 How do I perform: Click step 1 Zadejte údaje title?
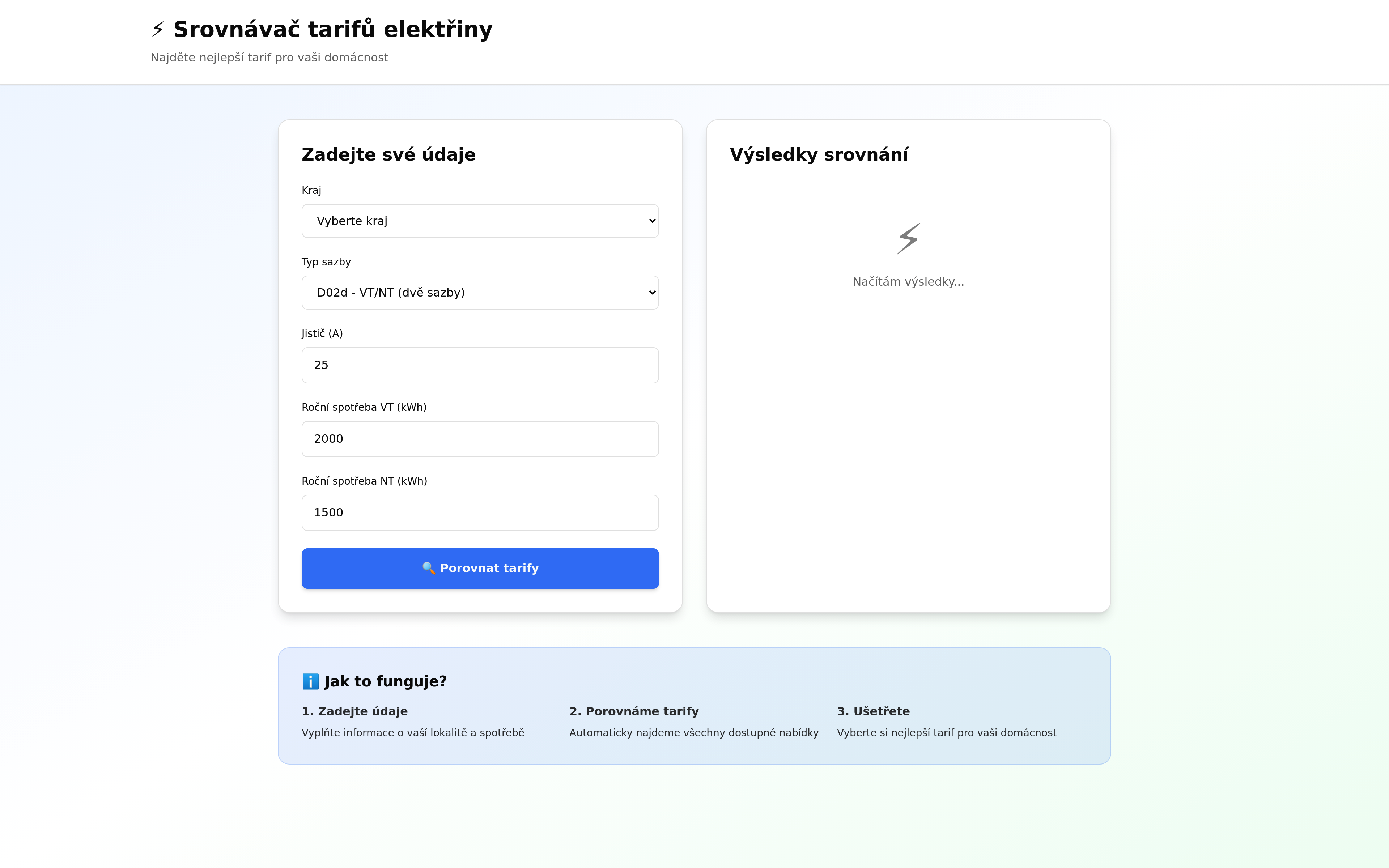coord(355,711)
